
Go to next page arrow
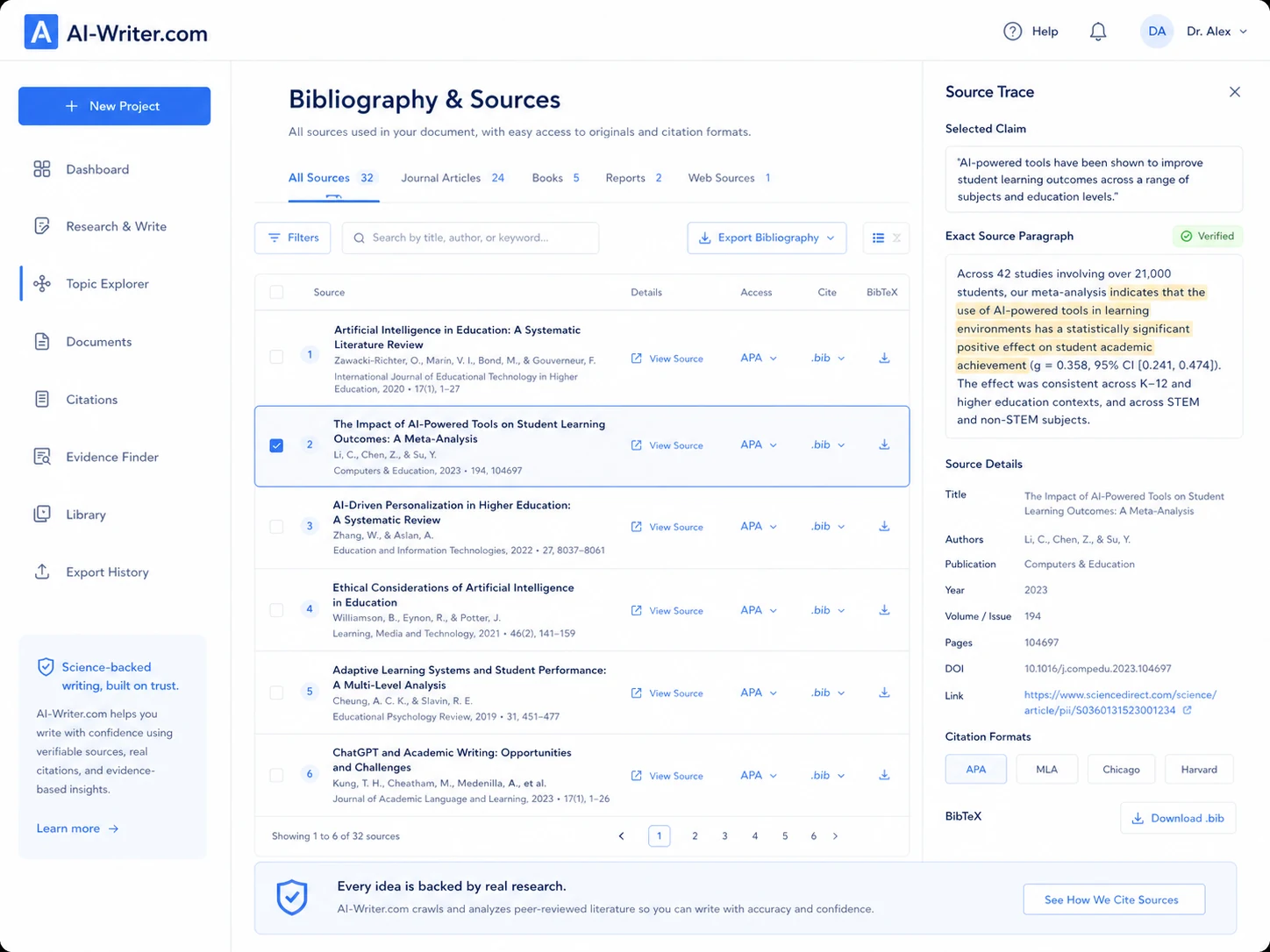click(x=835, y=836)
